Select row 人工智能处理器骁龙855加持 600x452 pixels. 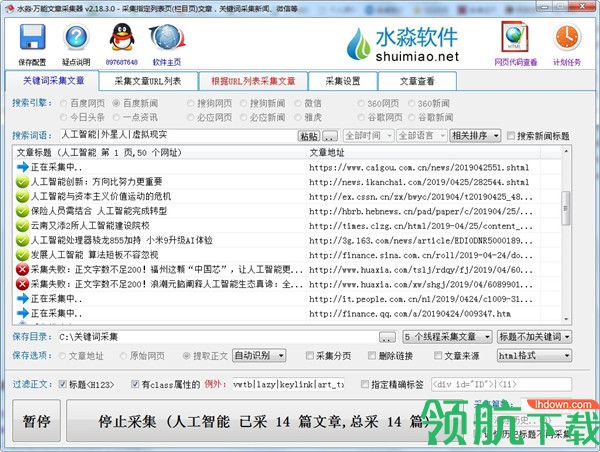[289, 240]
